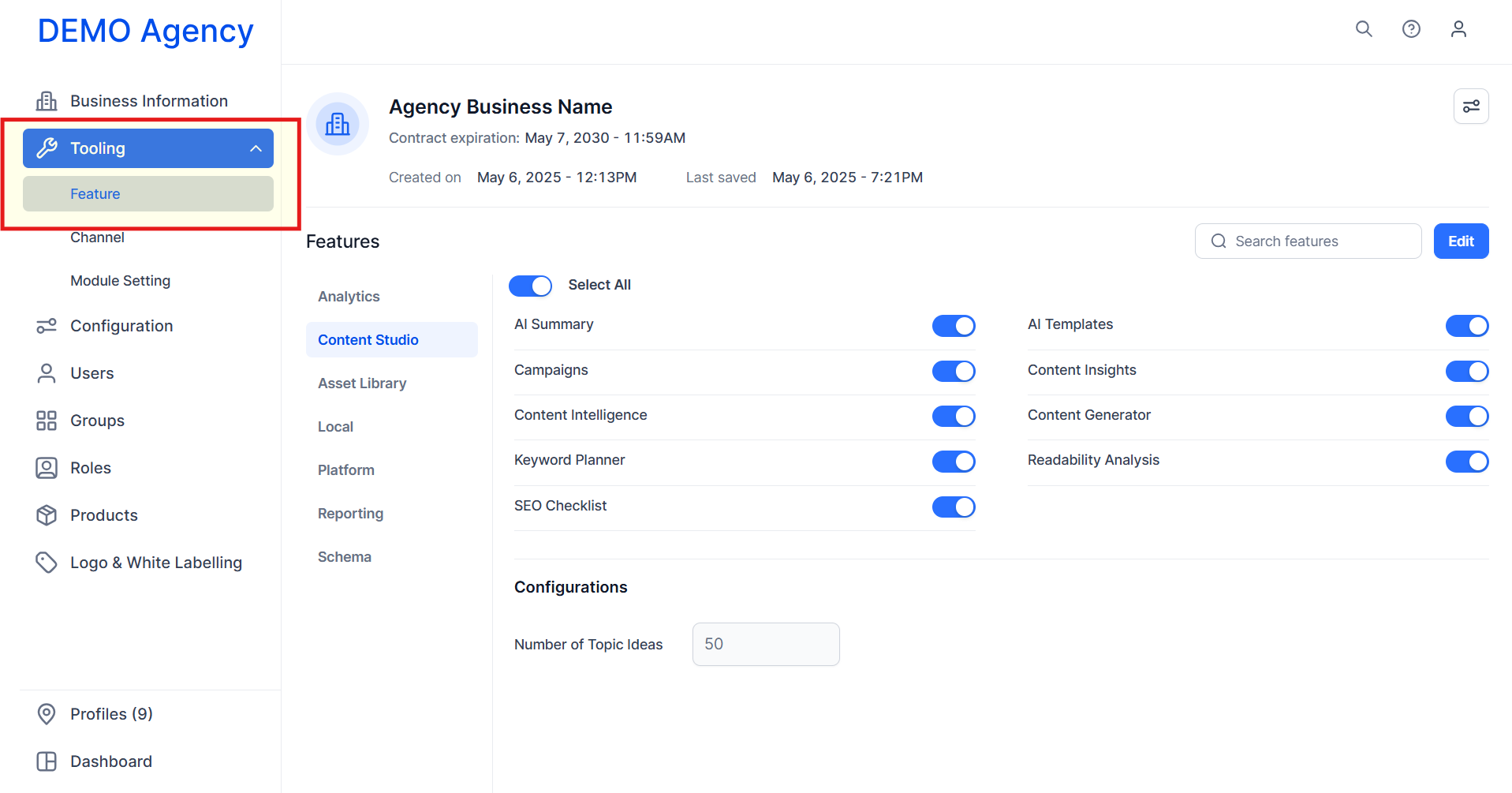1512x793 pixels.
Task: Click the blue Edit button
Action: (1461, 241)
